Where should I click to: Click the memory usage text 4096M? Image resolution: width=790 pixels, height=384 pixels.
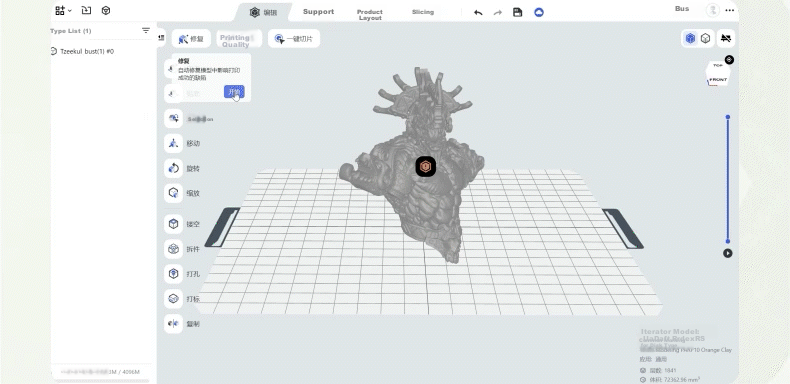click(130, 372)
